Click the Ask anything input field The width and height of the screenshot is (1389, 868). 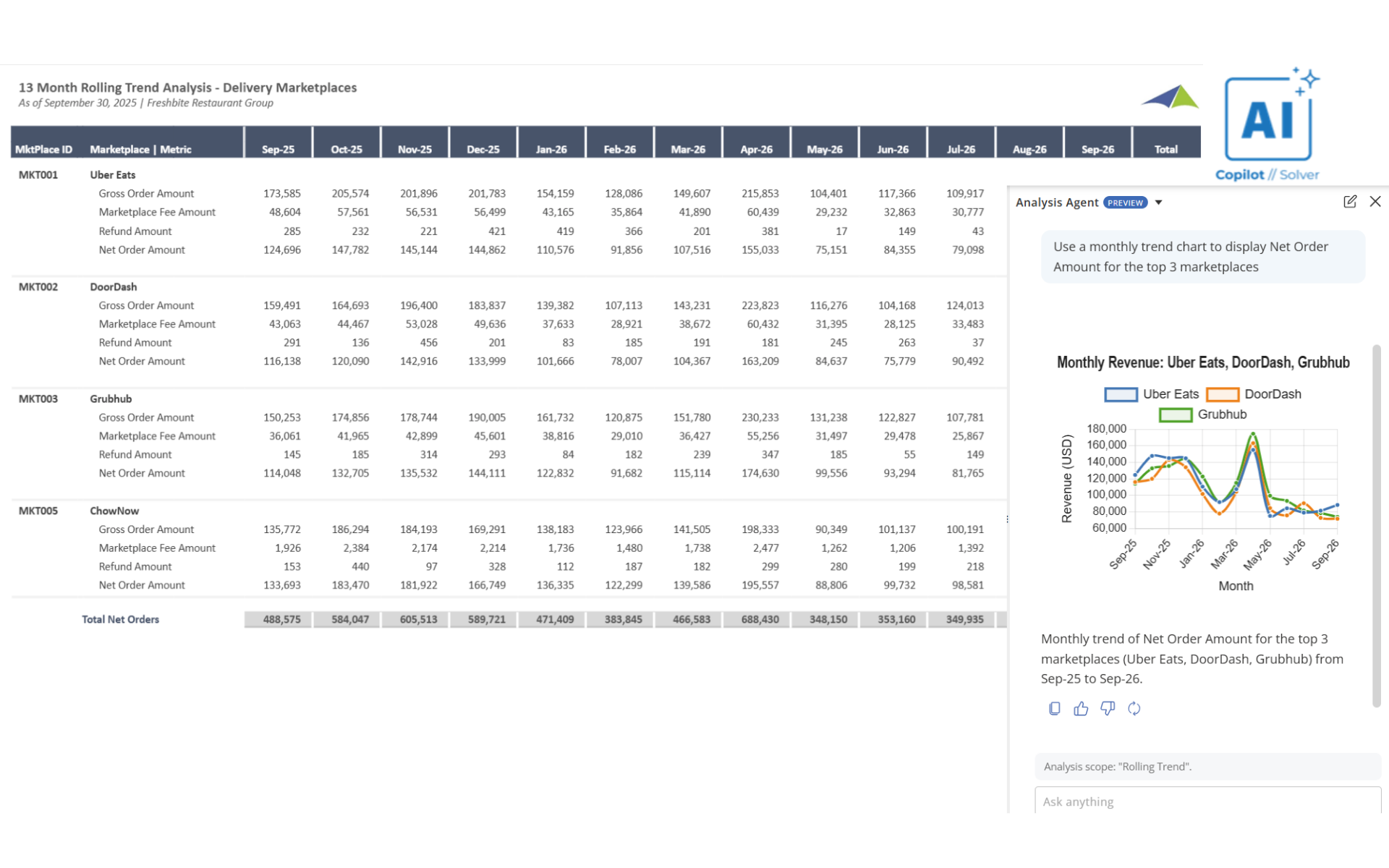(1207, 801)
